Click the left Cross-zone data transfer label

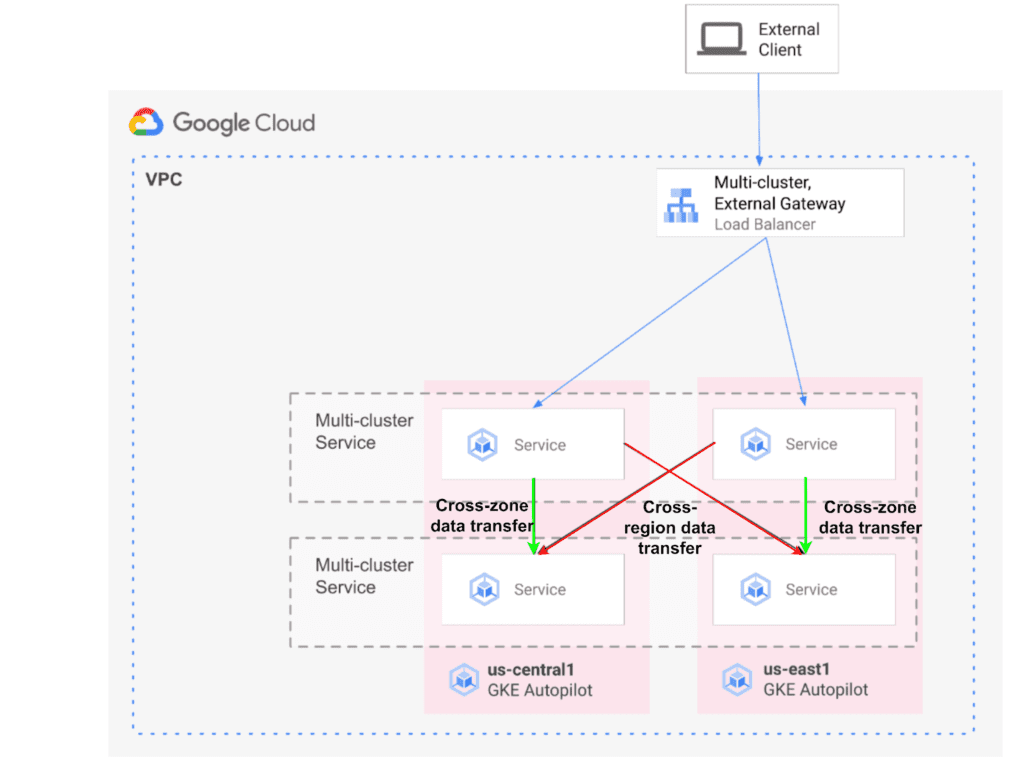click(x=484, y=517)
